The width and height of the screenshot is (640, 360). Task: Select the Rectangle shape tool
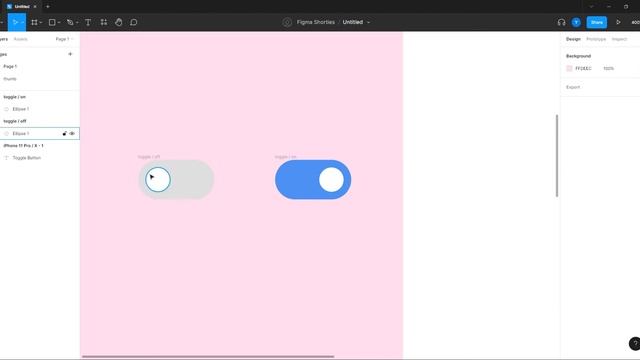tap(52, 22)
